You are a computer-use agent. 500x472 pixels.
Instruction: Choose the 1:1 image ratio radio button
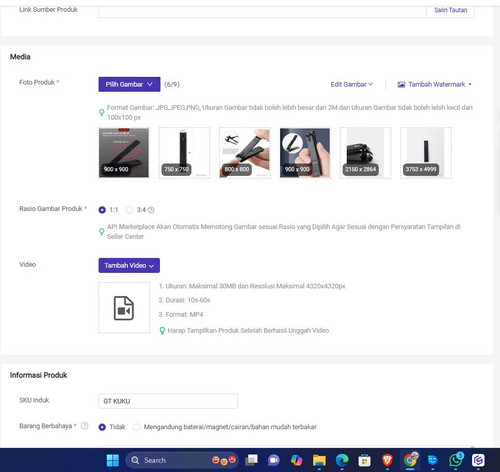(x=102, y=210)
